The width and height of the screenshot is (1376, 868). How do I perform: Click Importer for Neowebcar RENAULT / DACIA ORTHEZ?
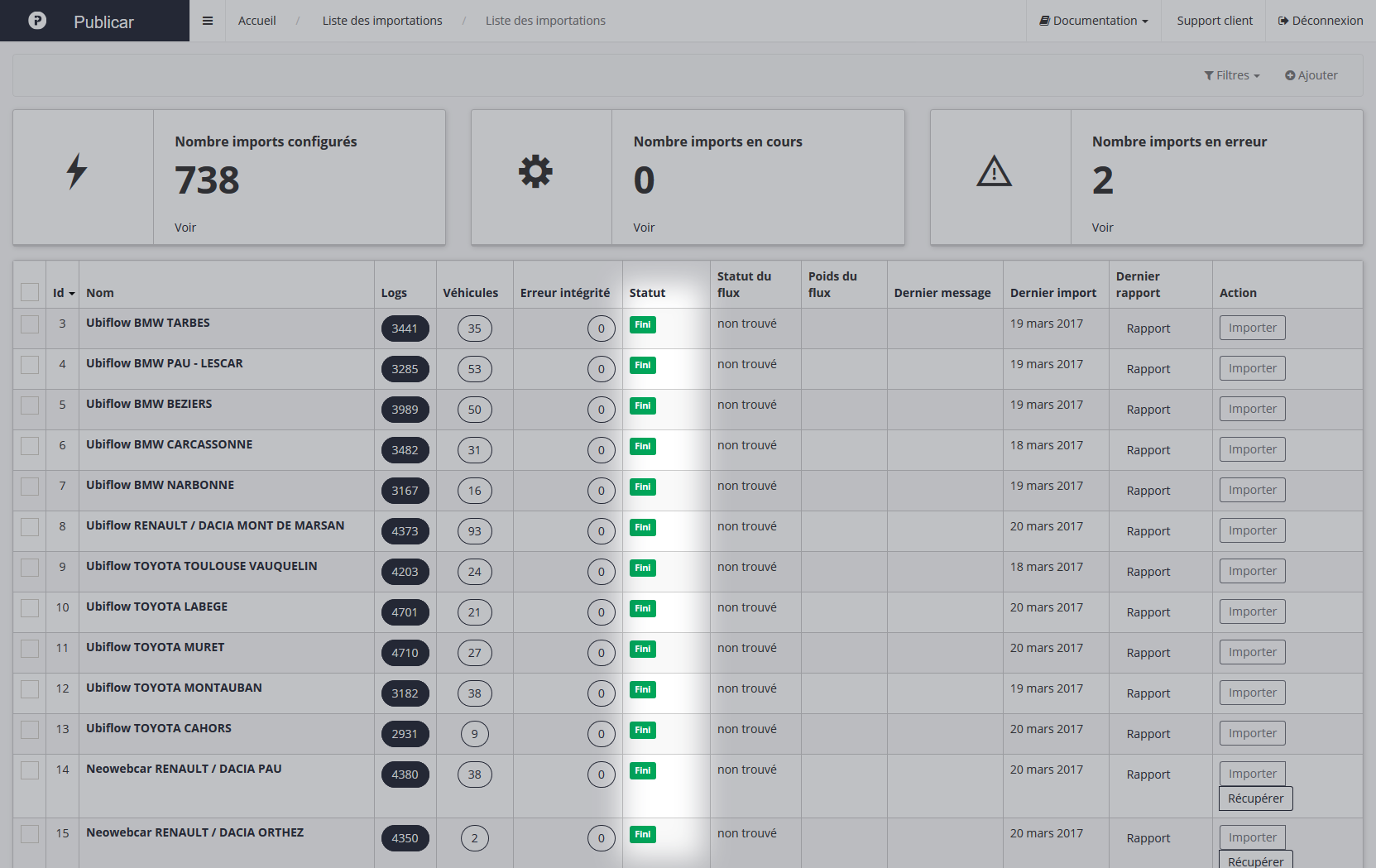coord(1252,837)
